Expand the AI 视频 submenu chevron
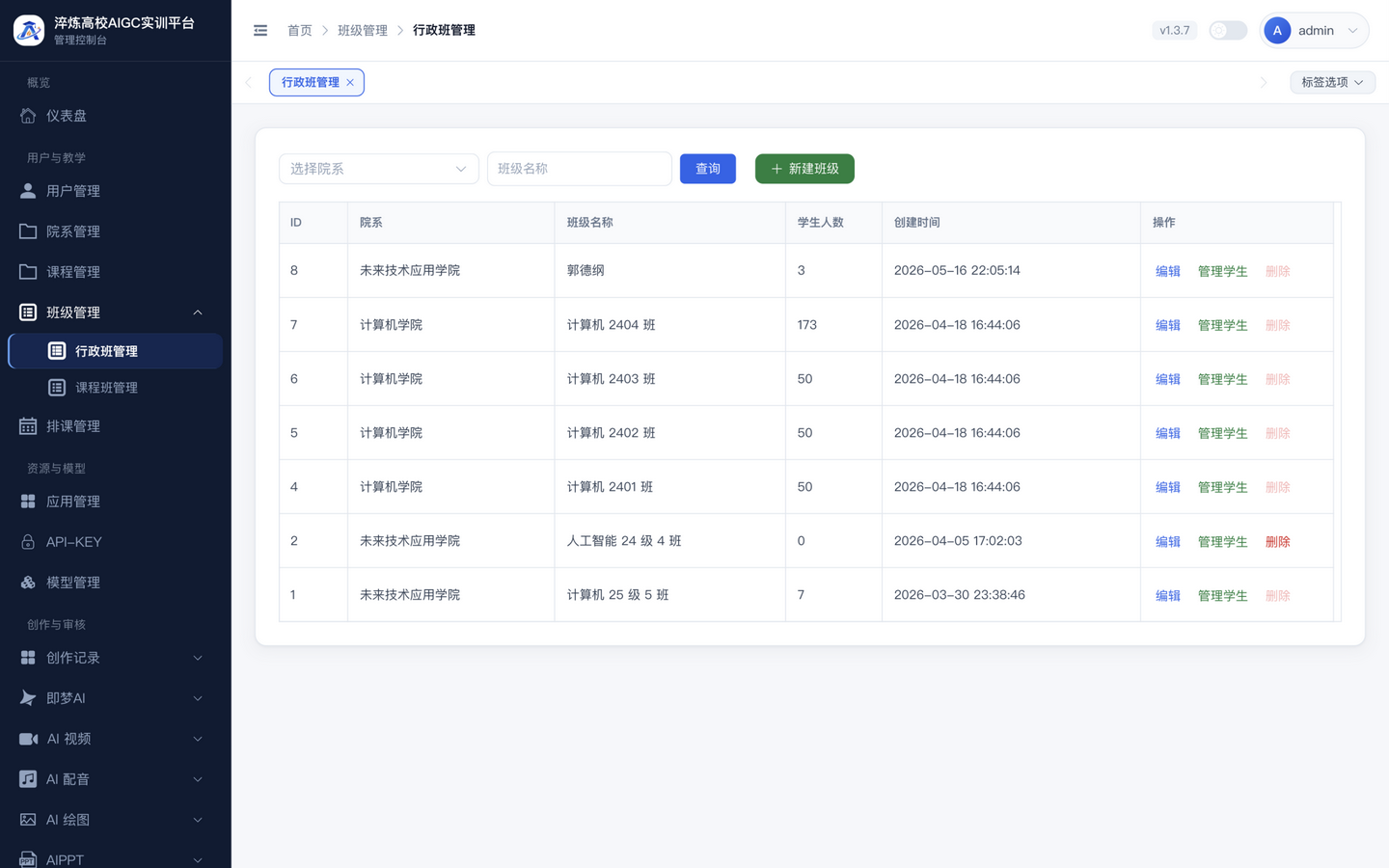This screenshot has width=1389, height=868. point(198,739)
